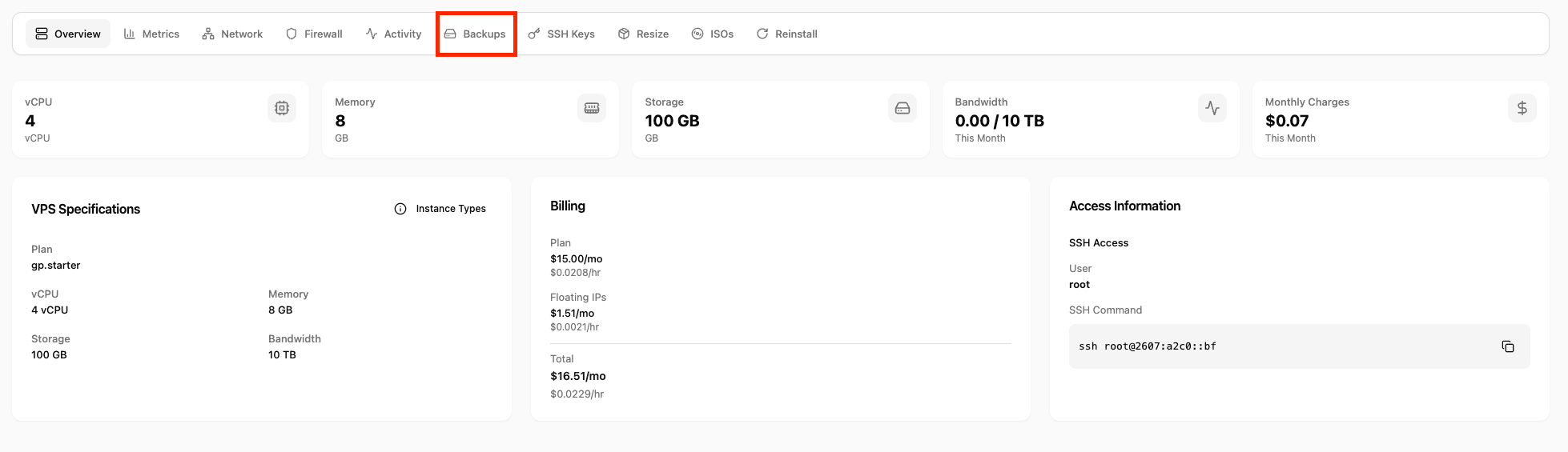
Task: Click the Monthly Charges dollar icon
Action: 1522,108
